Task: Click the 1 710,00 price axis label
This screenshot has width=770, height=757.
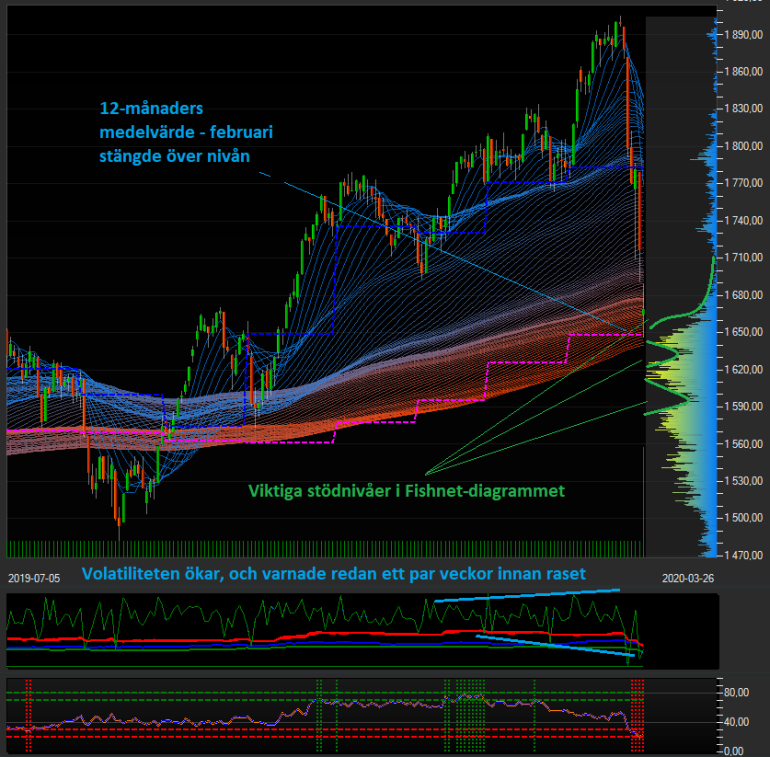Action: pyautogui.click(x=743, y=257)
